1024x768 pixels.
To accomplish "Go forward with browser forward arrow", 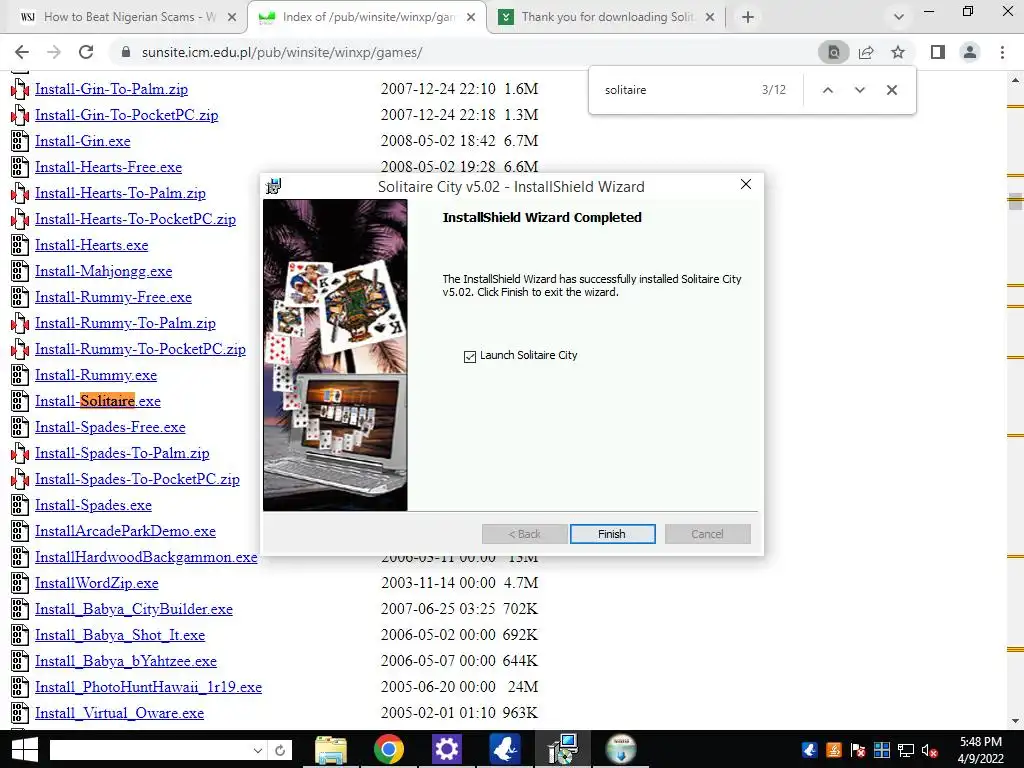I will (54, 52).
